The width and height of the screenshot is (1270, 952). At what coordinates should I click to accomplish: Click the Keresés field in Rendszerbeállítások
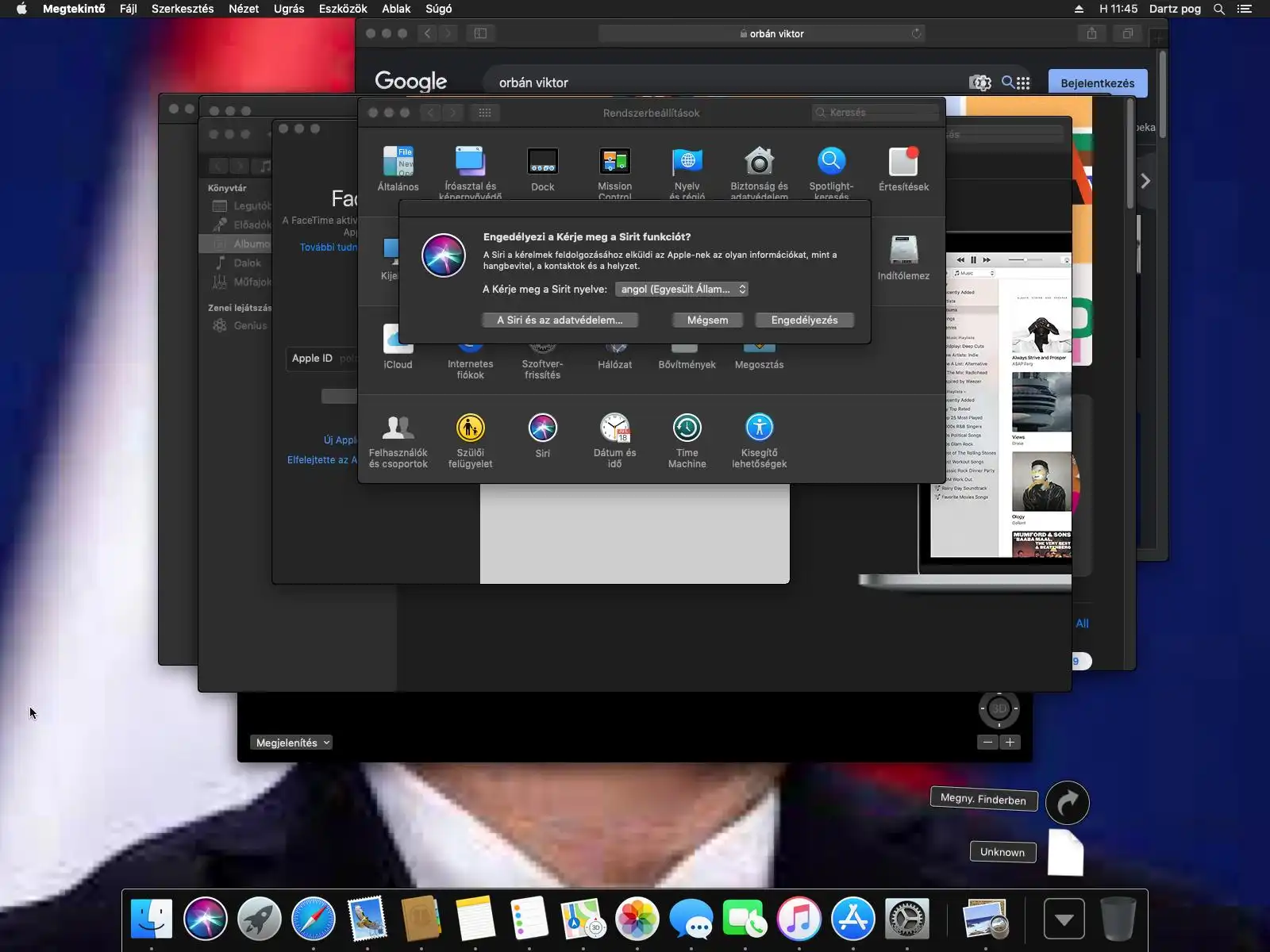[876, 113]
